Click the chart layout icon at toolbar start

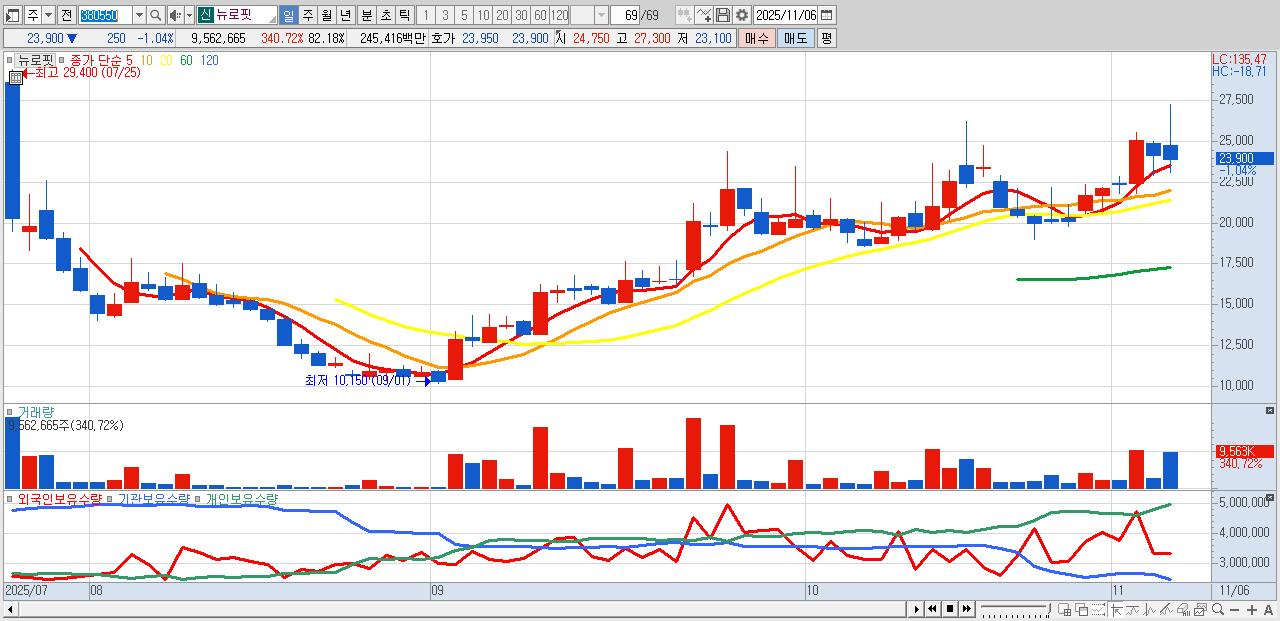coord(11,15)
